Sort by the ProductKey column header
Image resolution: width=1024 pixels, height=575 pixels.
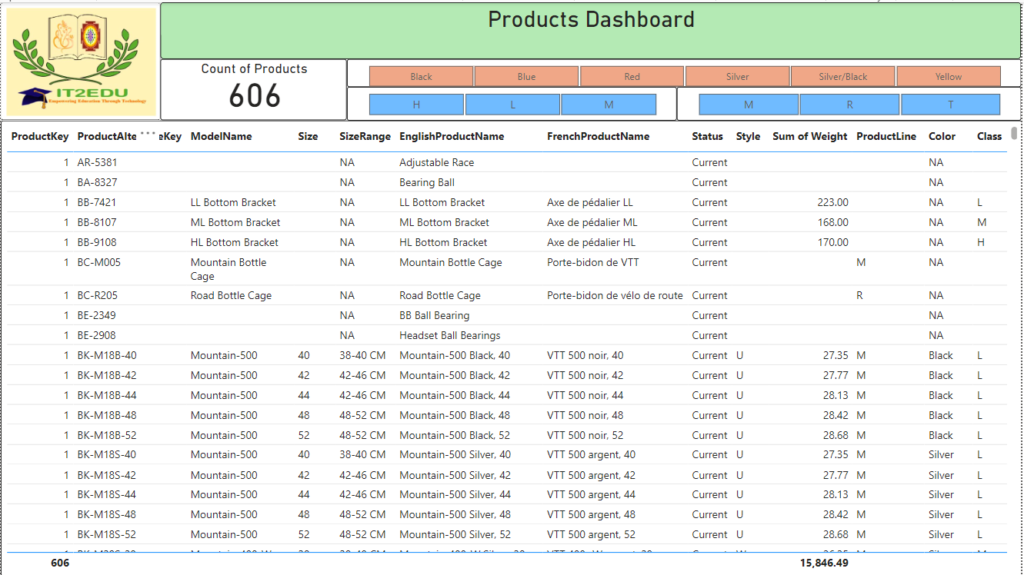tap(40, 137)
